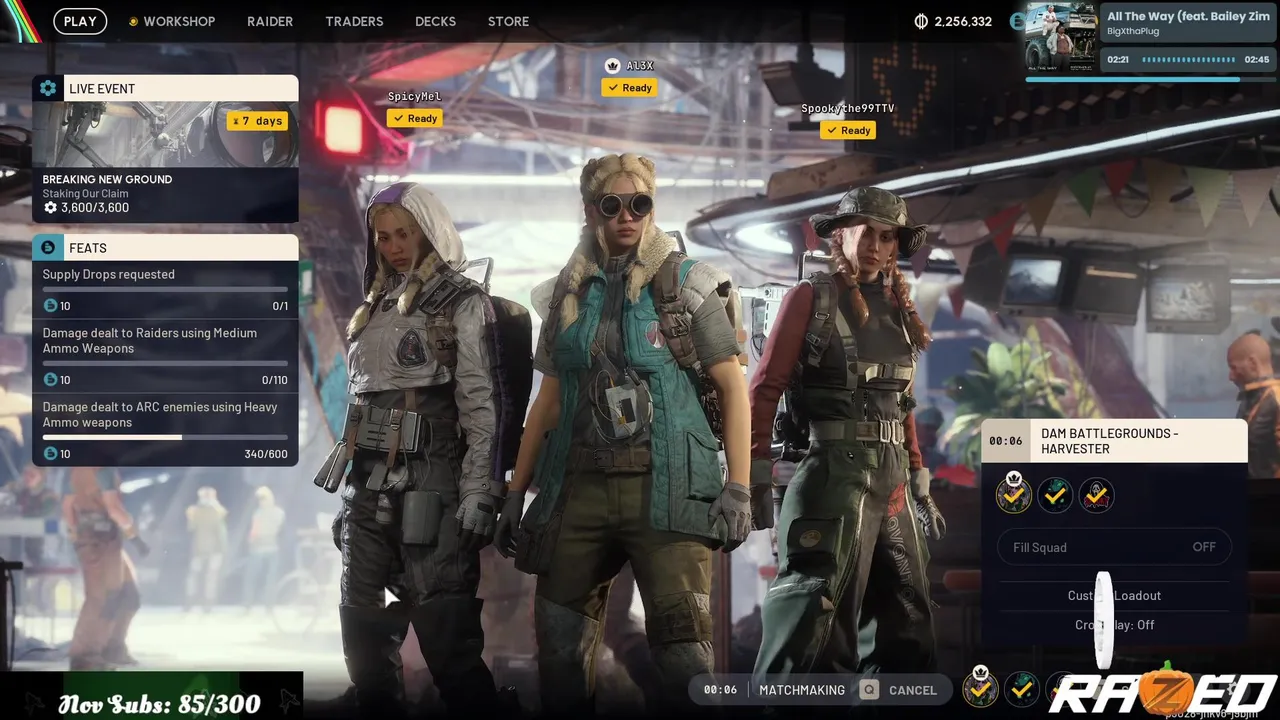Viewport: 1280px width, 720px height.
Task: Open the RAIDER menu tab
Action: point(270,21)
